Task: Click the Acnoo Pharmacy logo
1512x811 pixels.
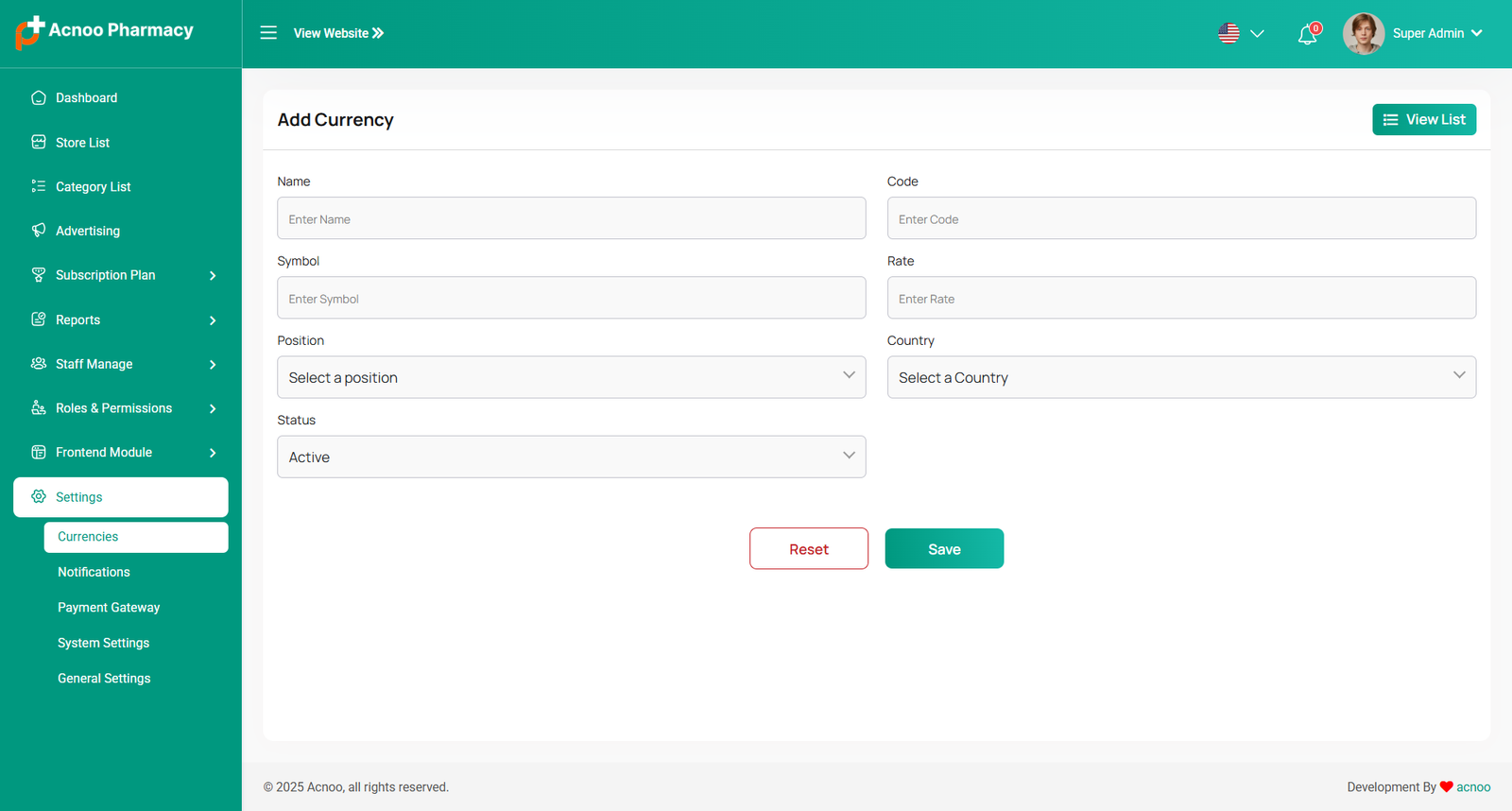Action: [105, 32]
